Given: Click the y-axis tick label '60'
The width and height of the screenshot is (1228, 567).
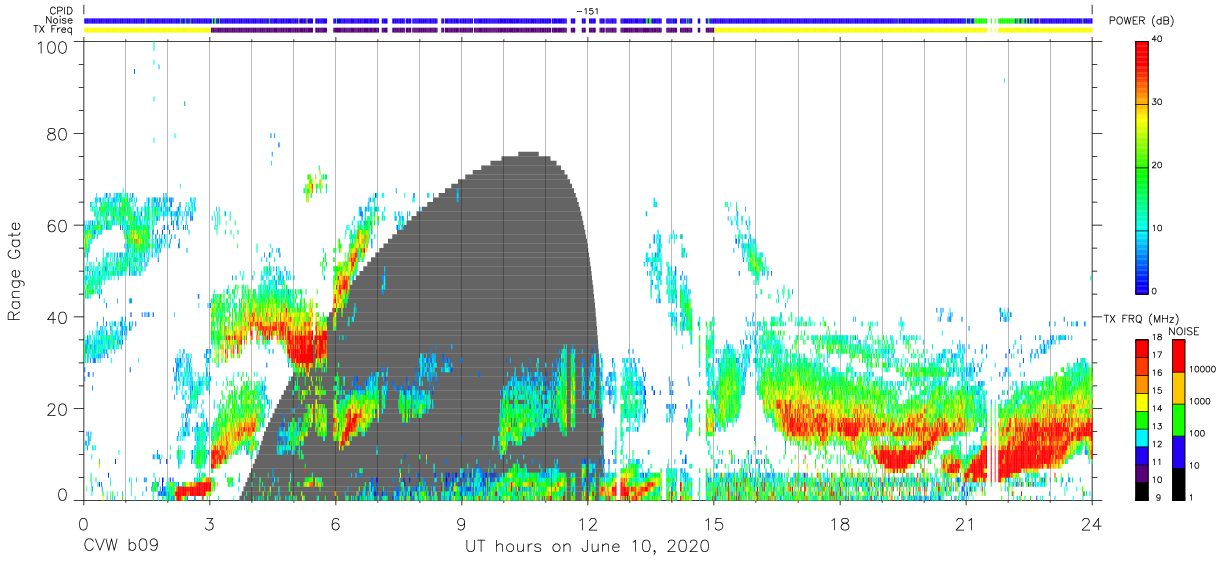Looking at the screenshot, I should pyautogui.click(x=58, y=225).
